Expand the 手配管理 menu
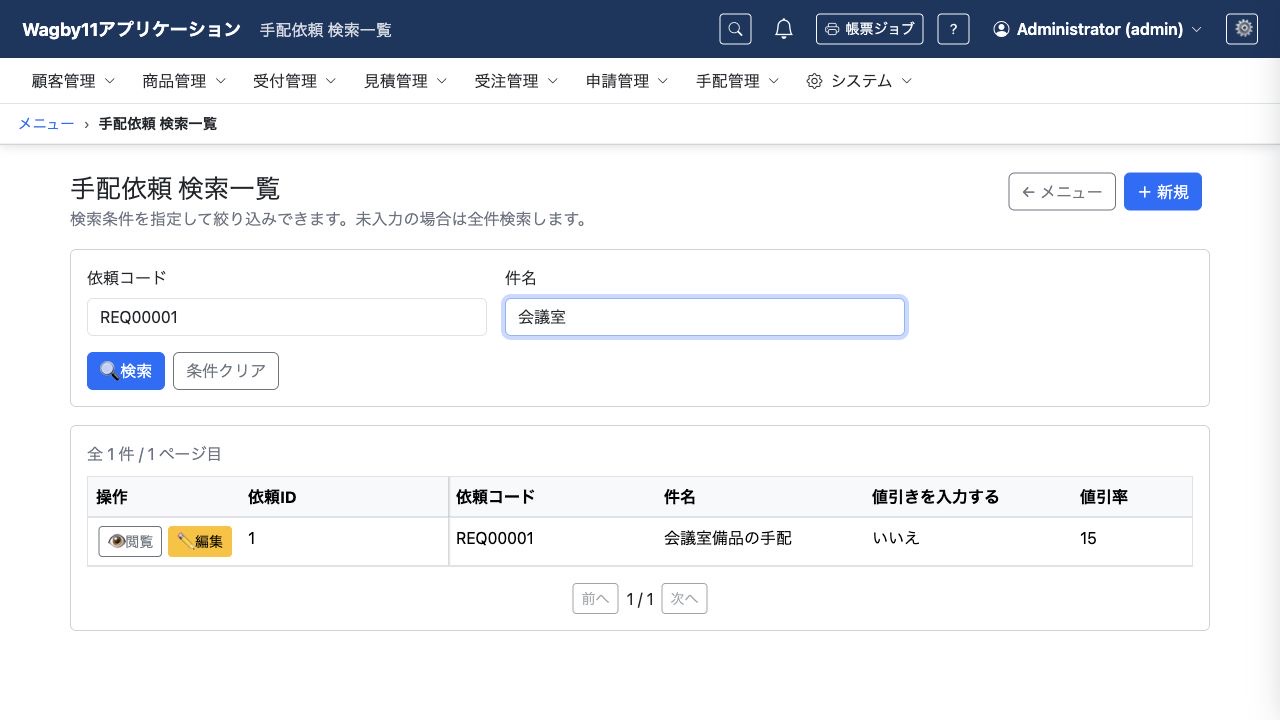The image size is (1280, 720). click(x=738, y=81)
